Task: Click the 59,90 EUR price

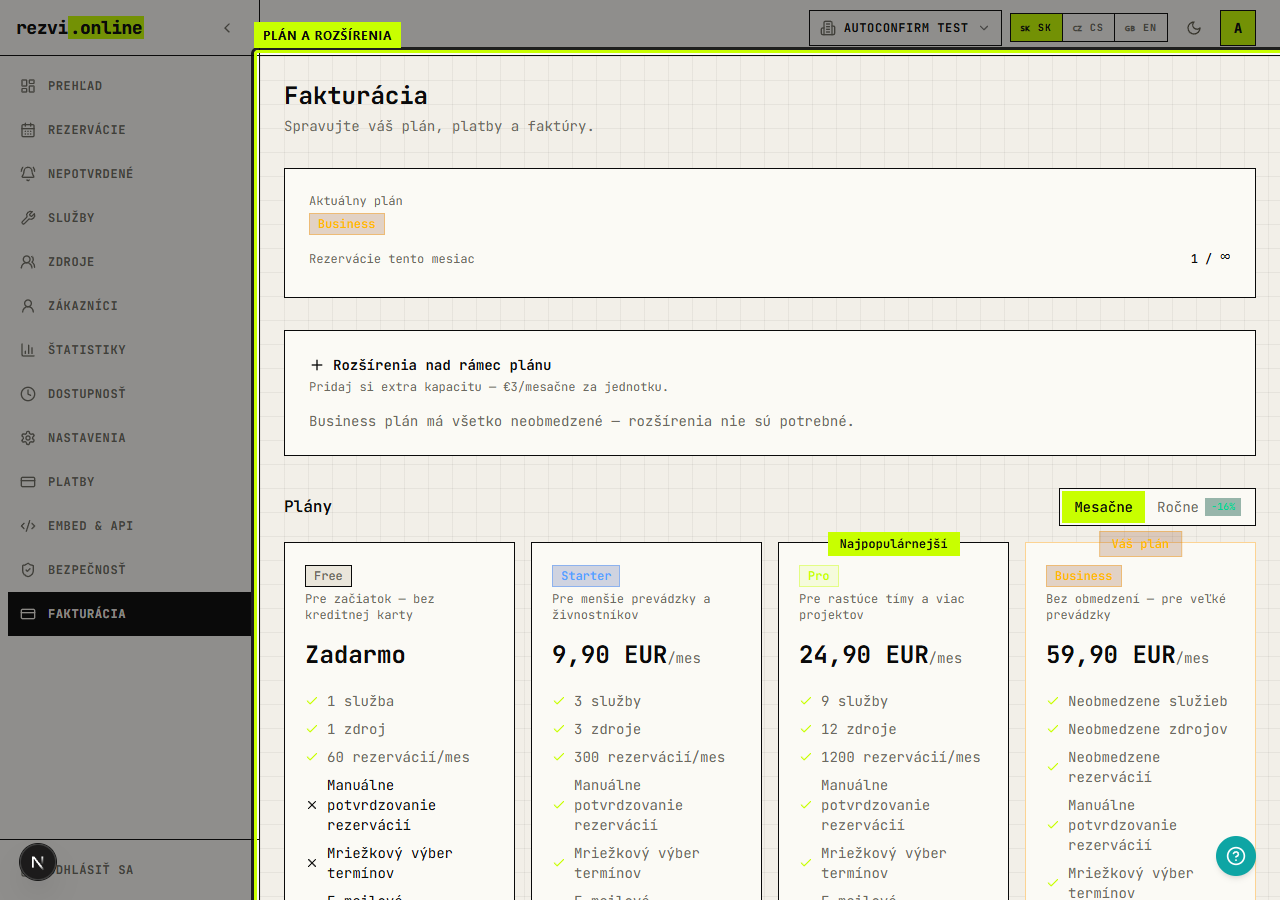Action: [x=1111, y=655]
